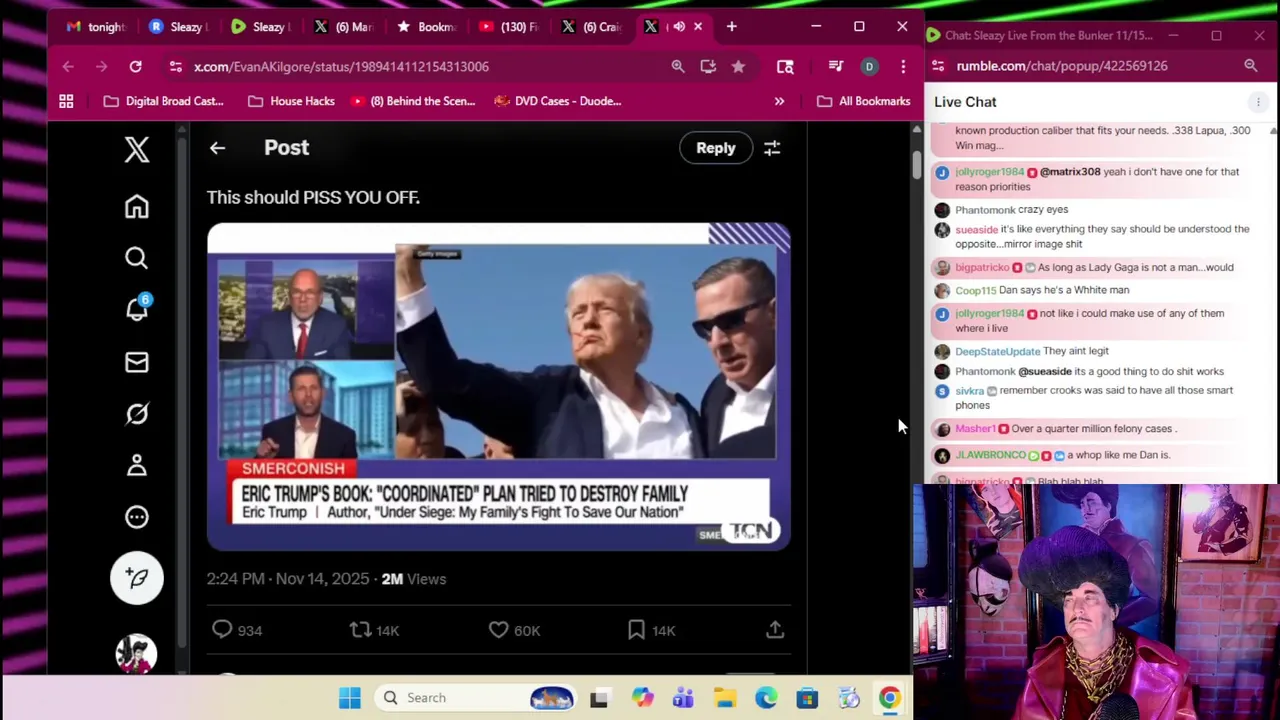Image resolution: width=1280 pixels, height=720 pixels.
Task: Click the install app icon in address bar
Action: tap(708, 66)
